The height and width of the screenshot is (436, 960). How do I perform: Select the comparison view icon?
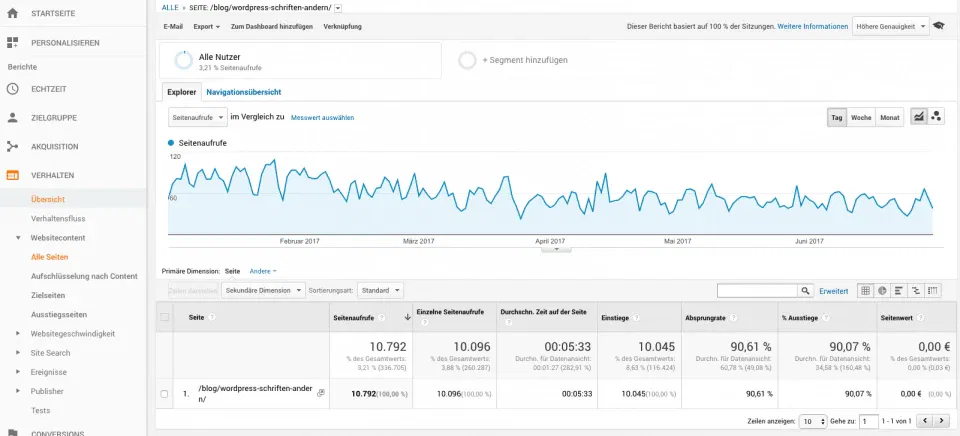pos(916,291)
